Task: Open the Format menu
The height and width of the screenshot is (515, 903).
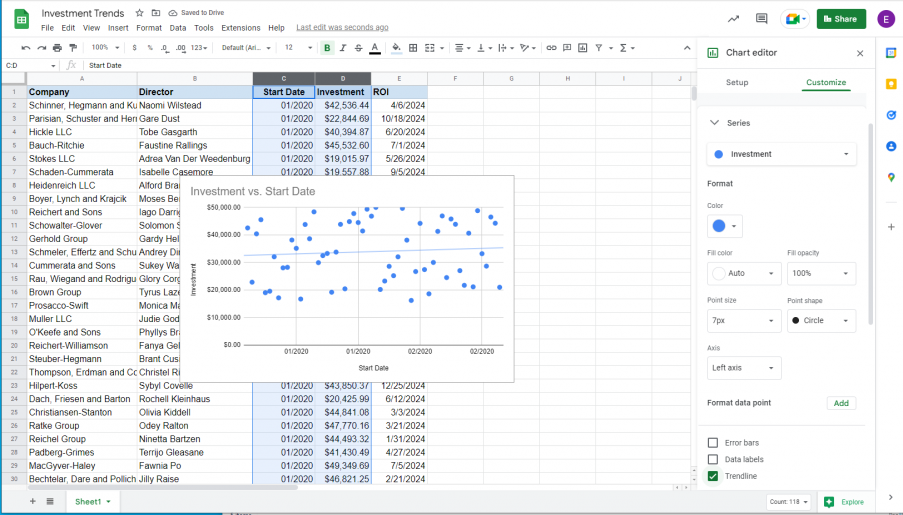Action: pos(149,28)
